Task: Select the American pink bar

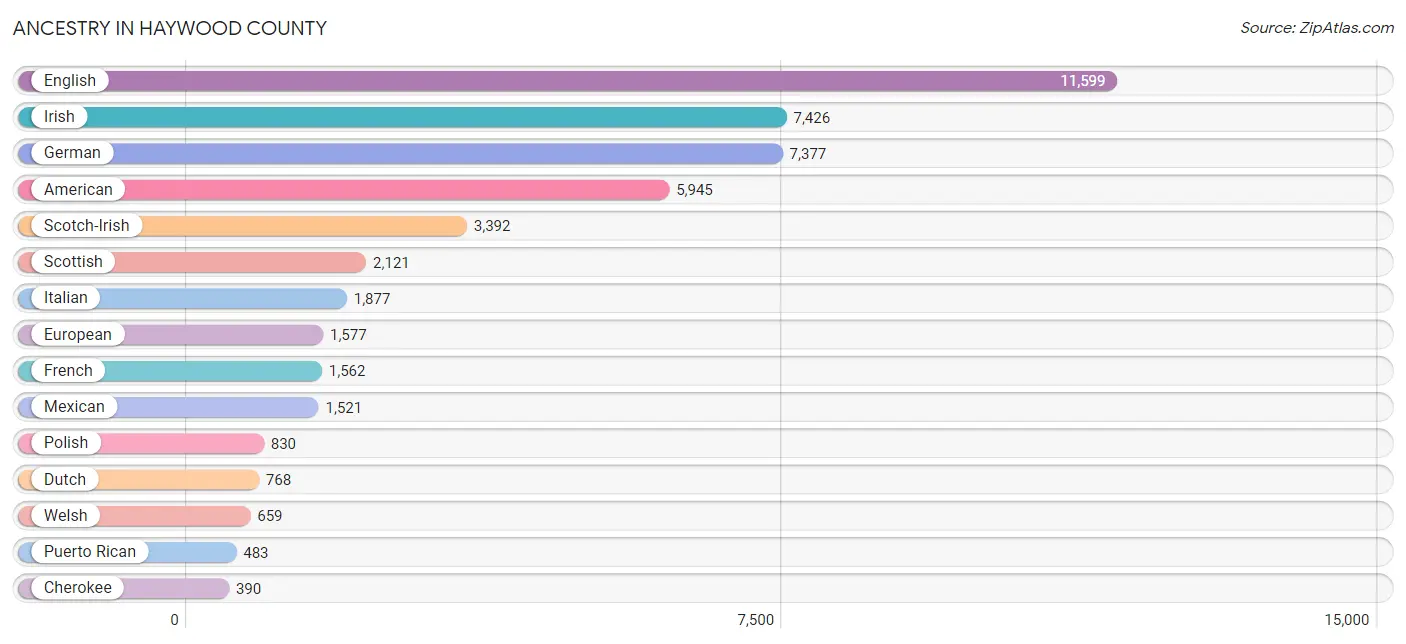Action: 343,189
